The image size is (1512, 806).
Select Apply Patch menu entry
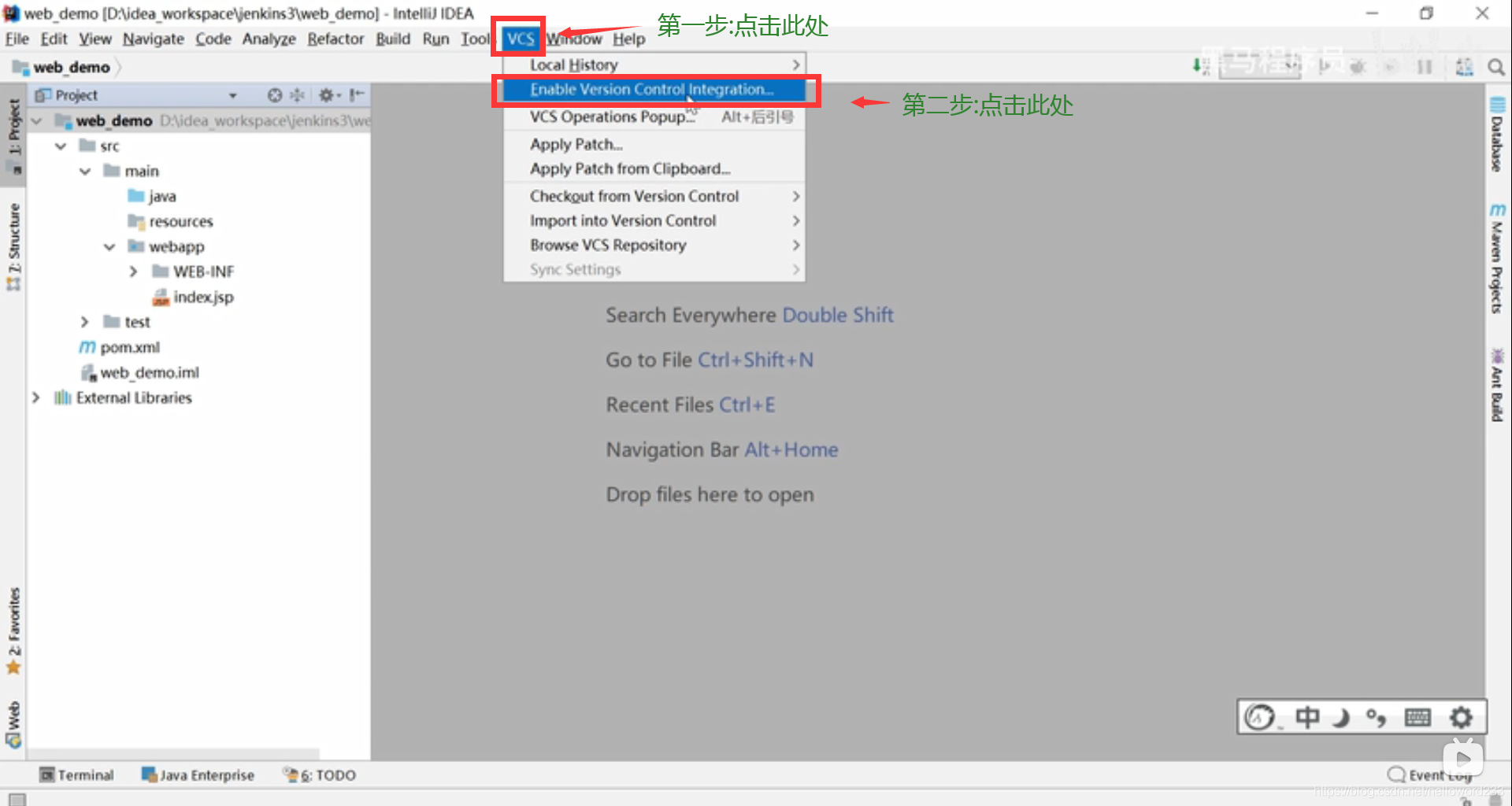(654, 144)
